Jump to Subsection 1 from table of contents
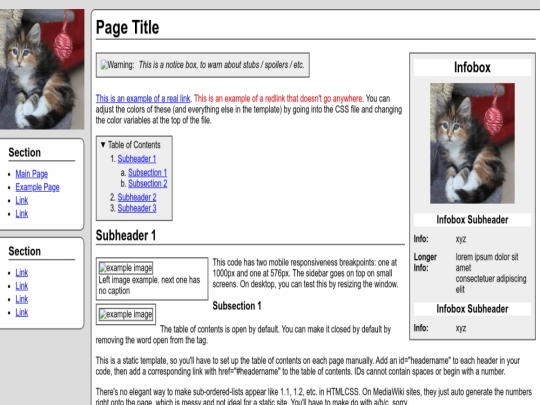The height and width of the screenshot is (405, 540). [x=147, y=172]
